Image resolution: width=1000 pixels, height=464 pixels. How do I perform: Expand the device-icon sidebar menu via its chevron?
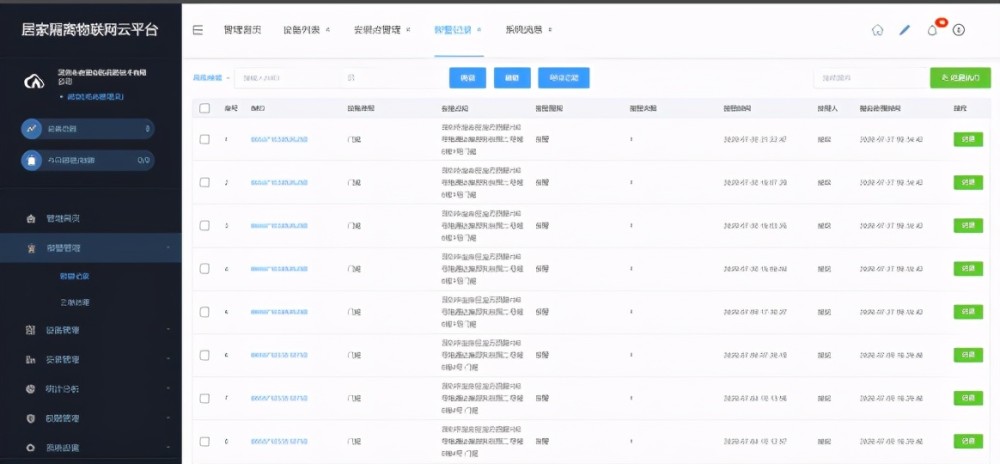tap(168, 330)
